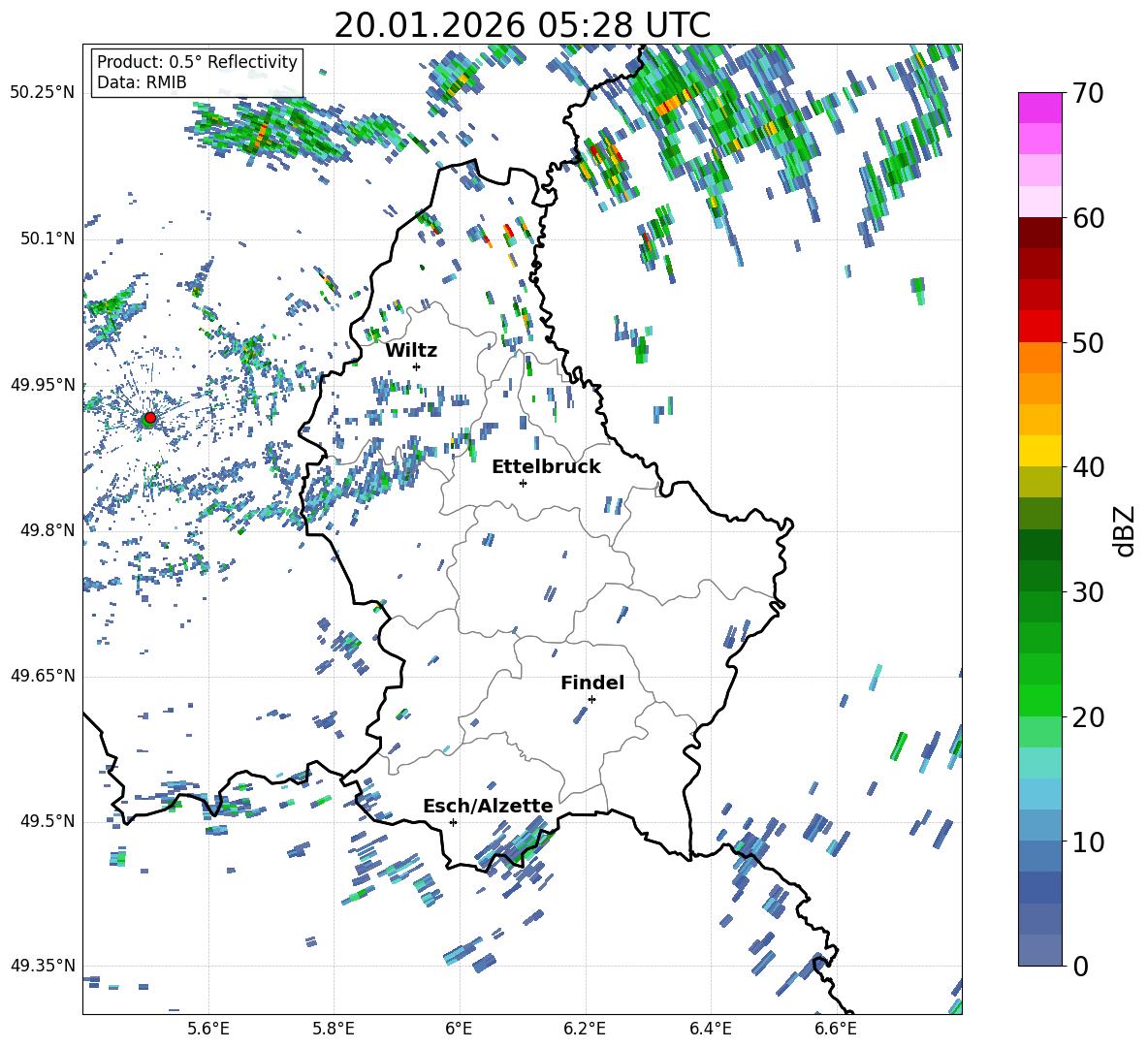The width and height of the screenshot is (1148, 1048).
Task: Click the 5.6°E longitude label
Action: click(x=208, y=1029)
